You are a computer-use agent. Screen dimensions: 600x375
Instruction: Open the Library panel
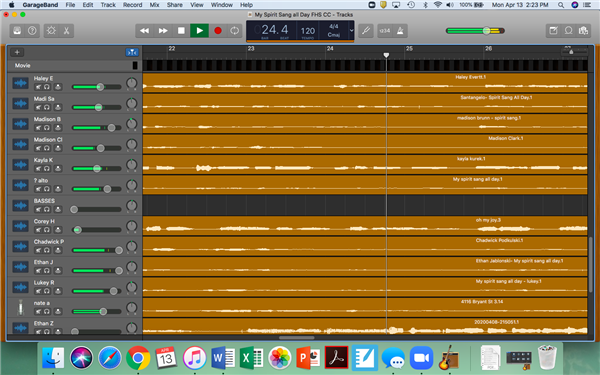coord(17,31)
